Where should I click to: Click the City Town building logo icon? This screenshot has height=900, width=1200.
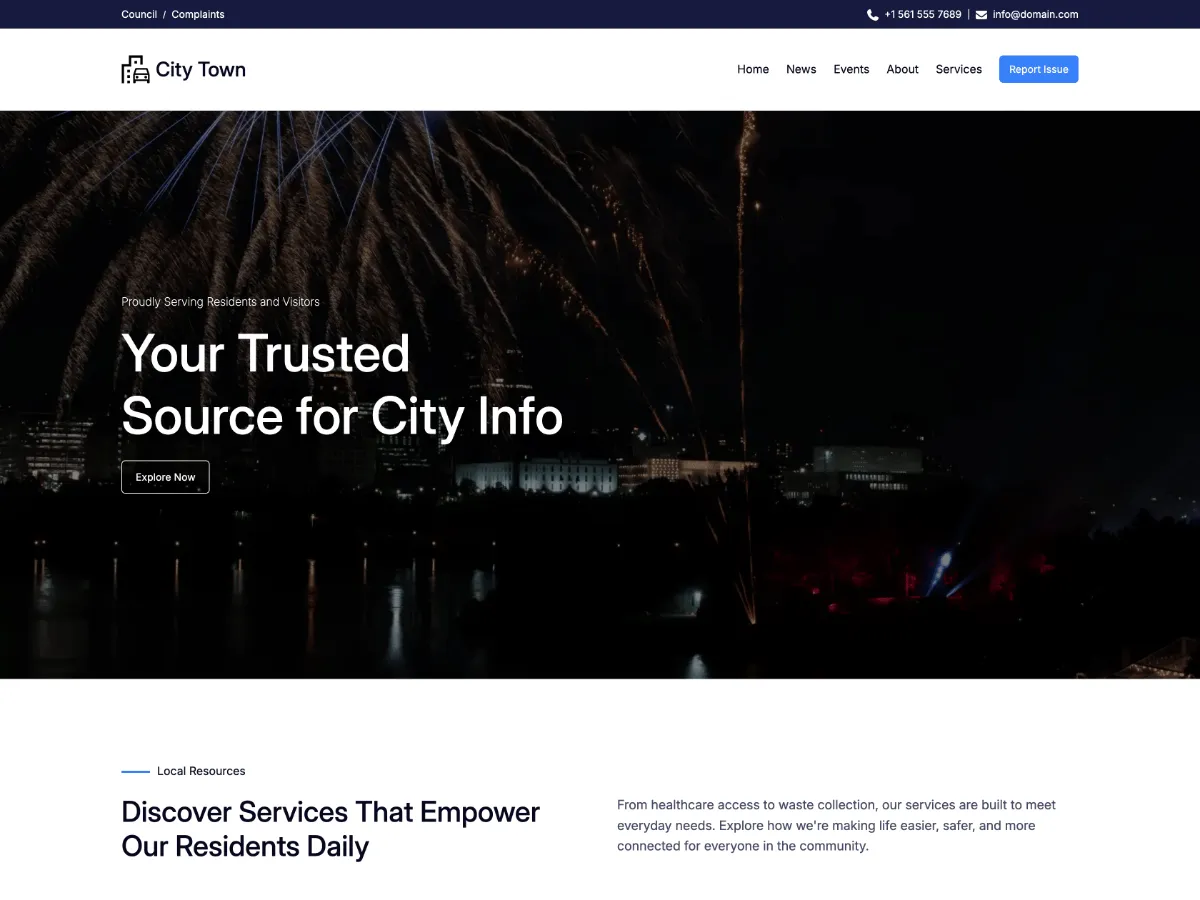(135, 69)
